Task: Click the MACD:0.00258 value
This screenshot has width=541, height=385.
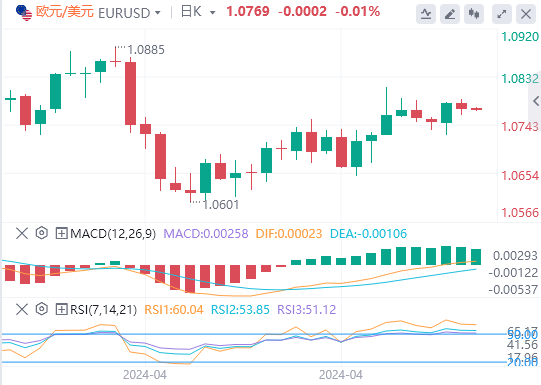Action: tap(206, 234)
